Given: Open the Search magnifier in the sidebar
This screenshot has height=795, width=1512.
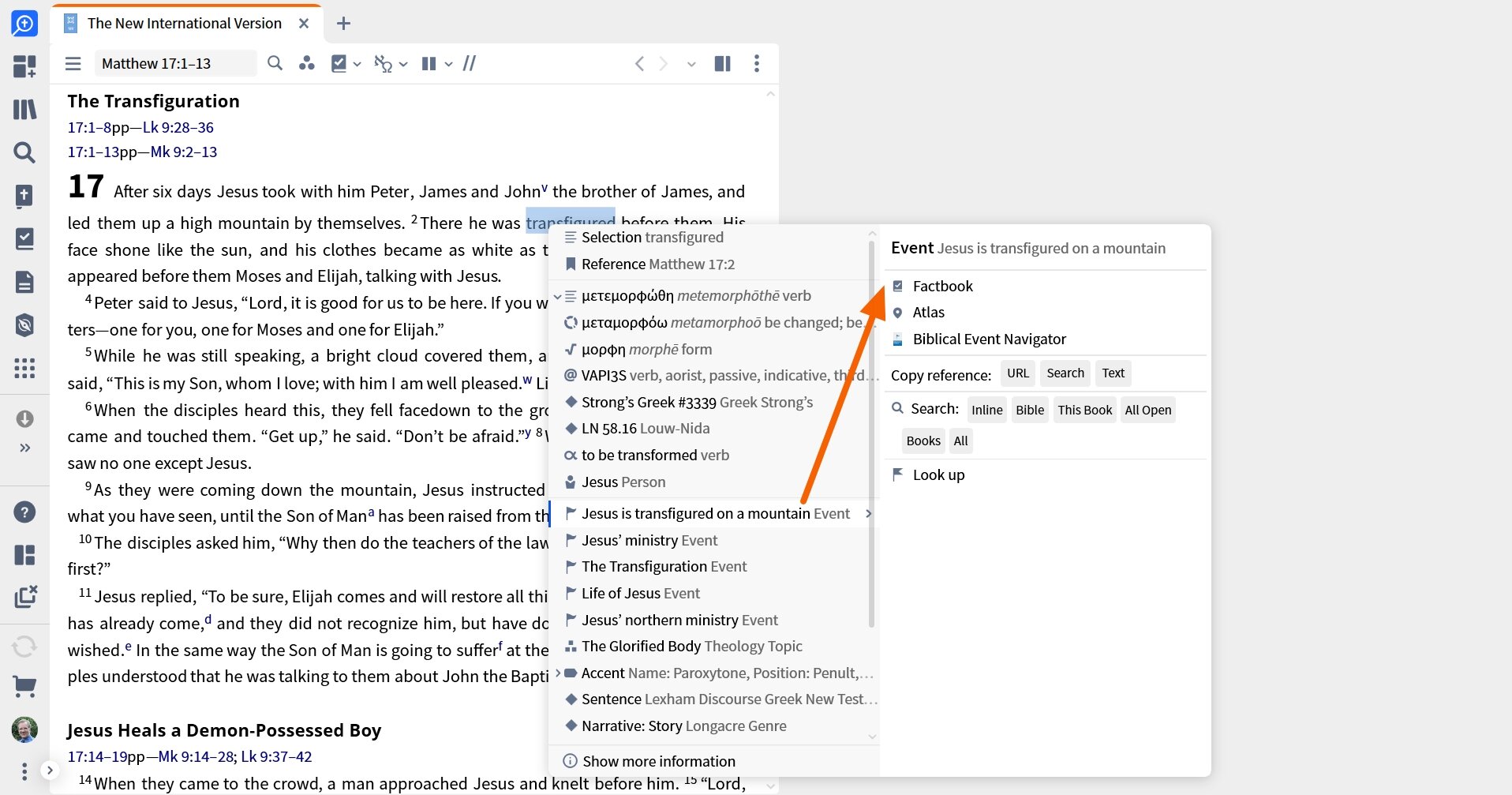Looking at the screenshot, I should tap(24, 152).
